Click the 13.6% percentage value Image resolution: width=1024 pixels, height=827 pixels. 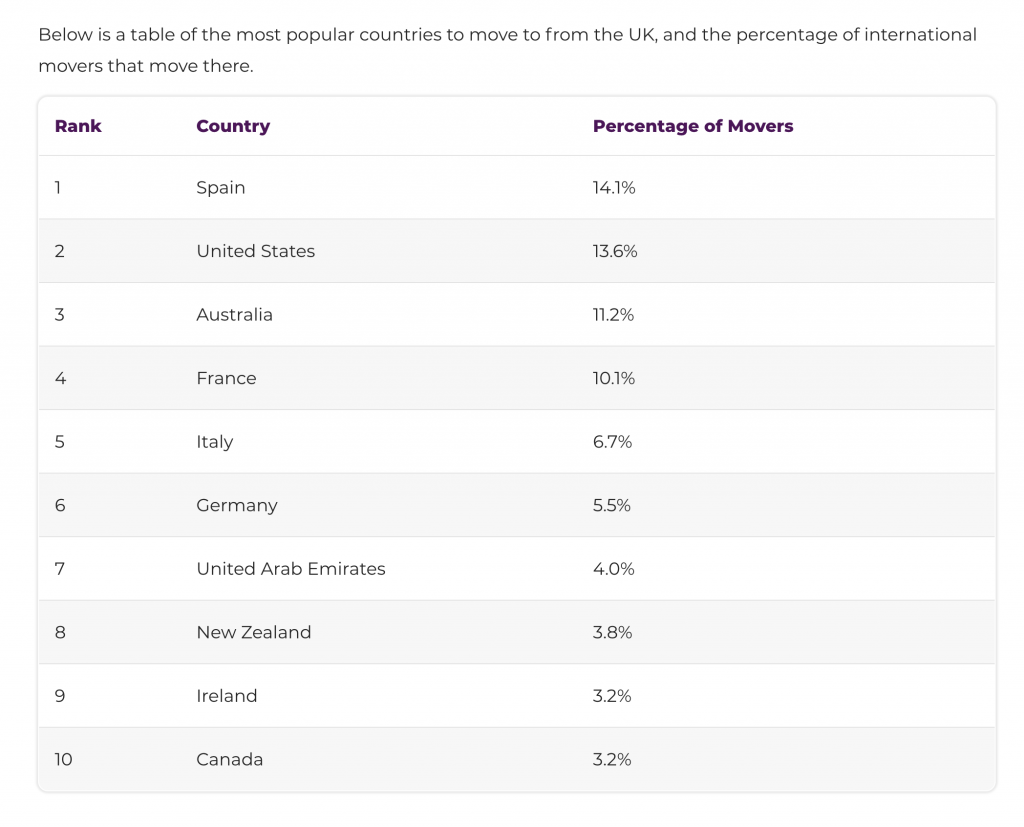(615, 251)
